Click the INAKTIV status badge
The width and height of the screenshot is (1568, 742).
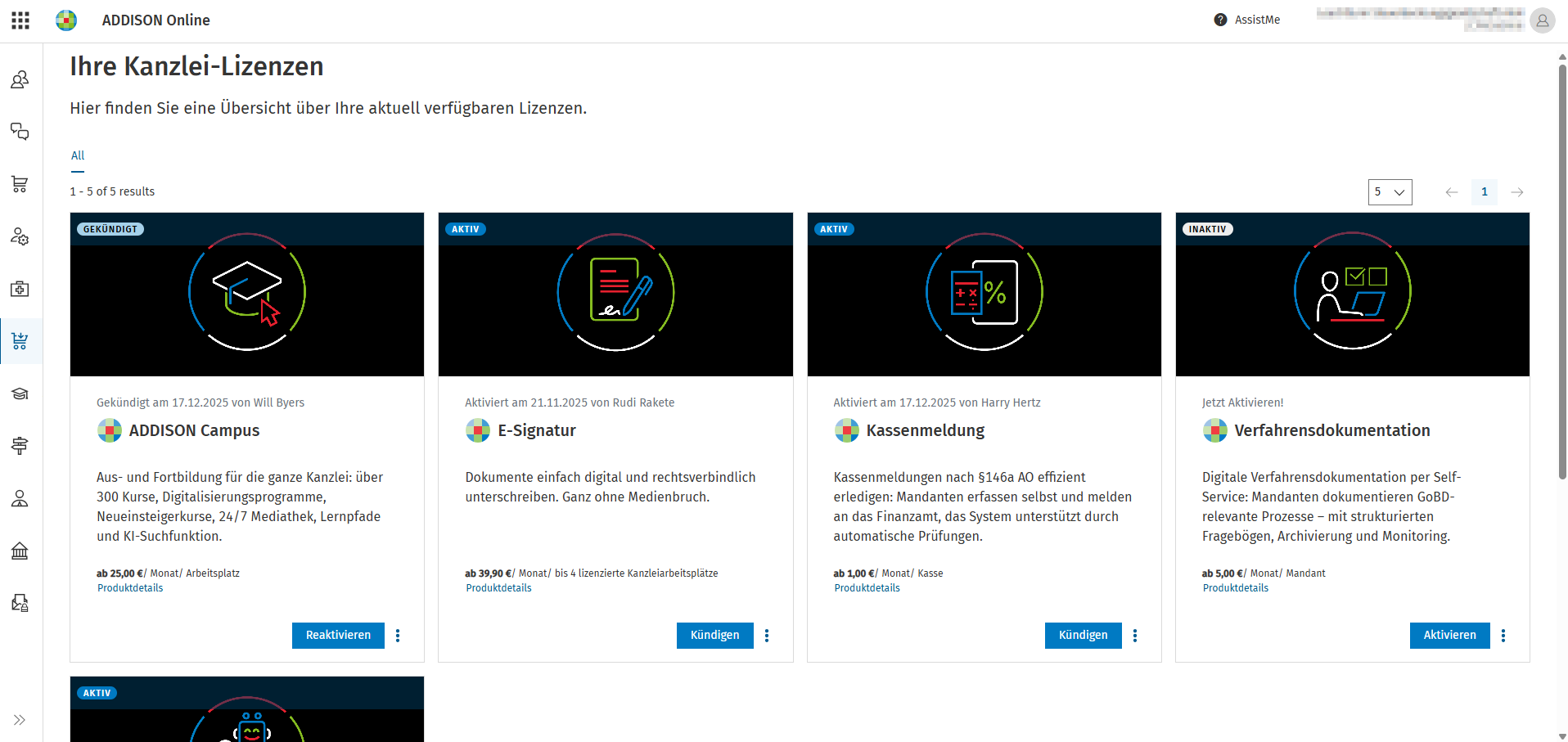(1207, 229)
